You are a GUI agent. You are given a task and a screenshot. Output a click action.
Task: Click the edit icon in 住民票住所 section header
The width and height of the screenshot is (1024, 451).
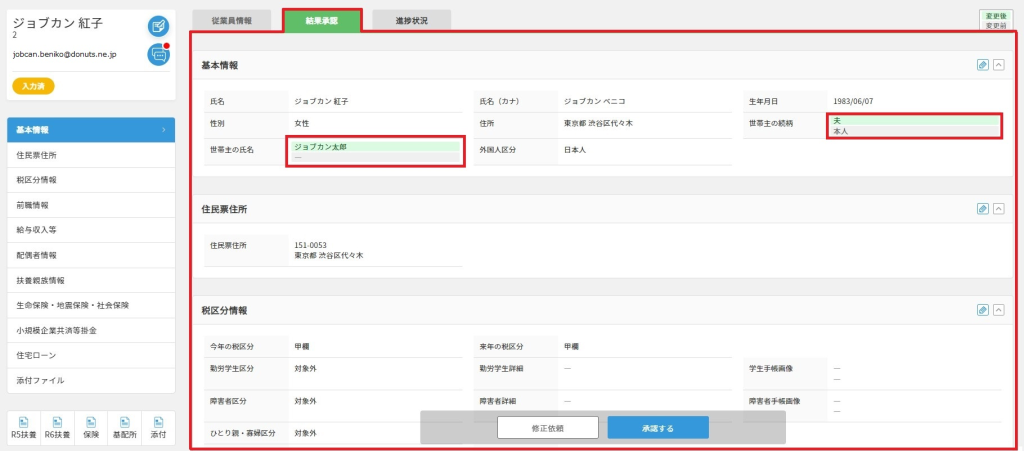(x=982, y=209)
